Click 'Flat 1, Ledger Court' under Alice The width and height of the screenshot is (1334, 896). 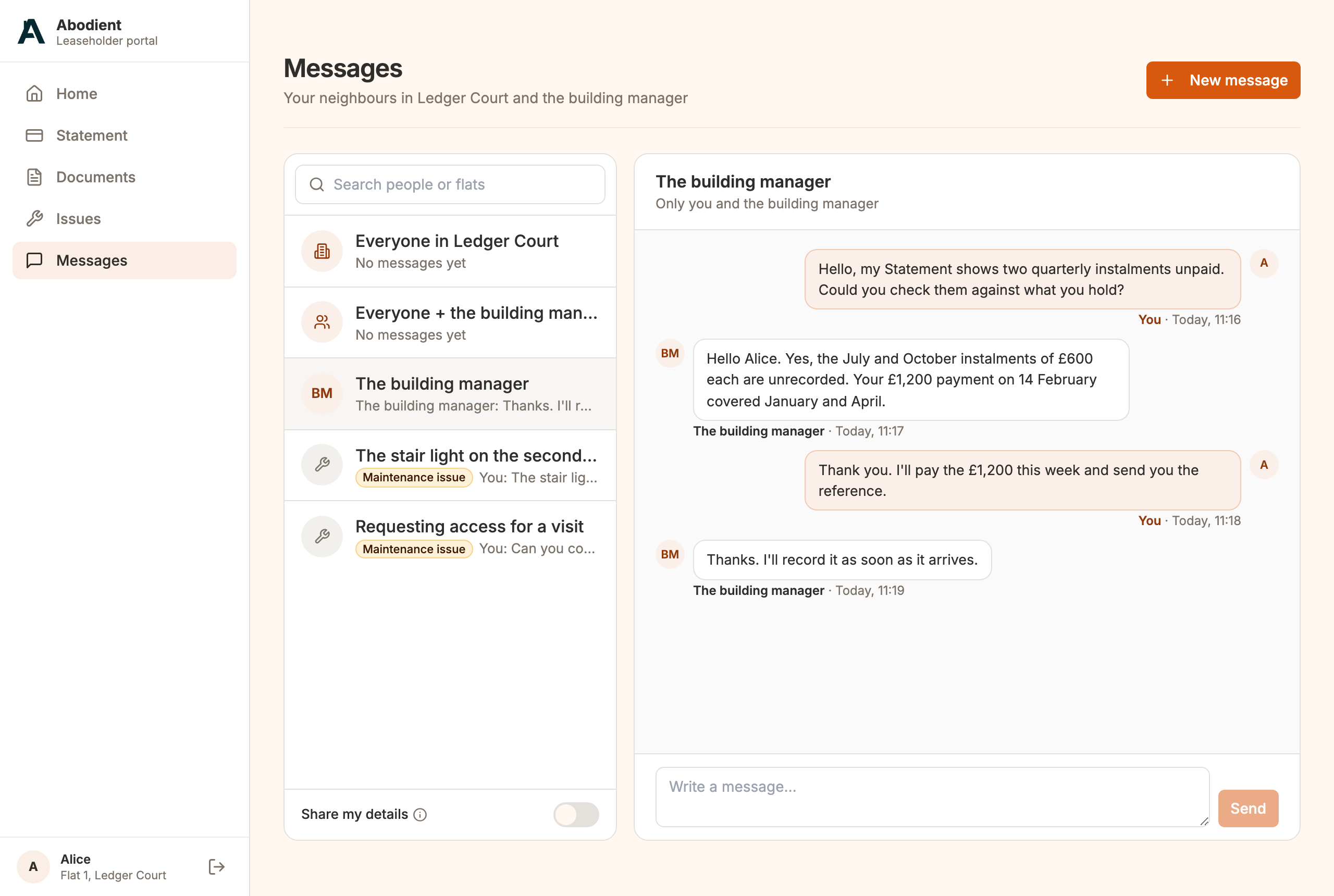(x=113, y=875)
